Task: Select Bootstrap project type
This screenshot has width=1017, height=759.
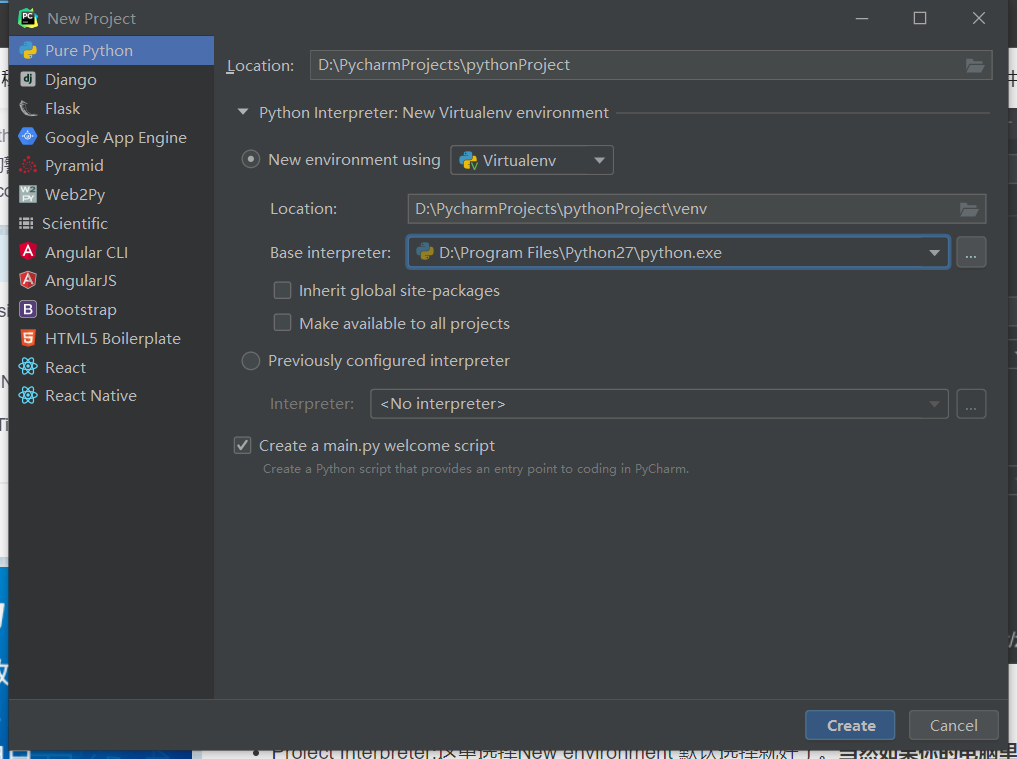Action: [112, 309]
